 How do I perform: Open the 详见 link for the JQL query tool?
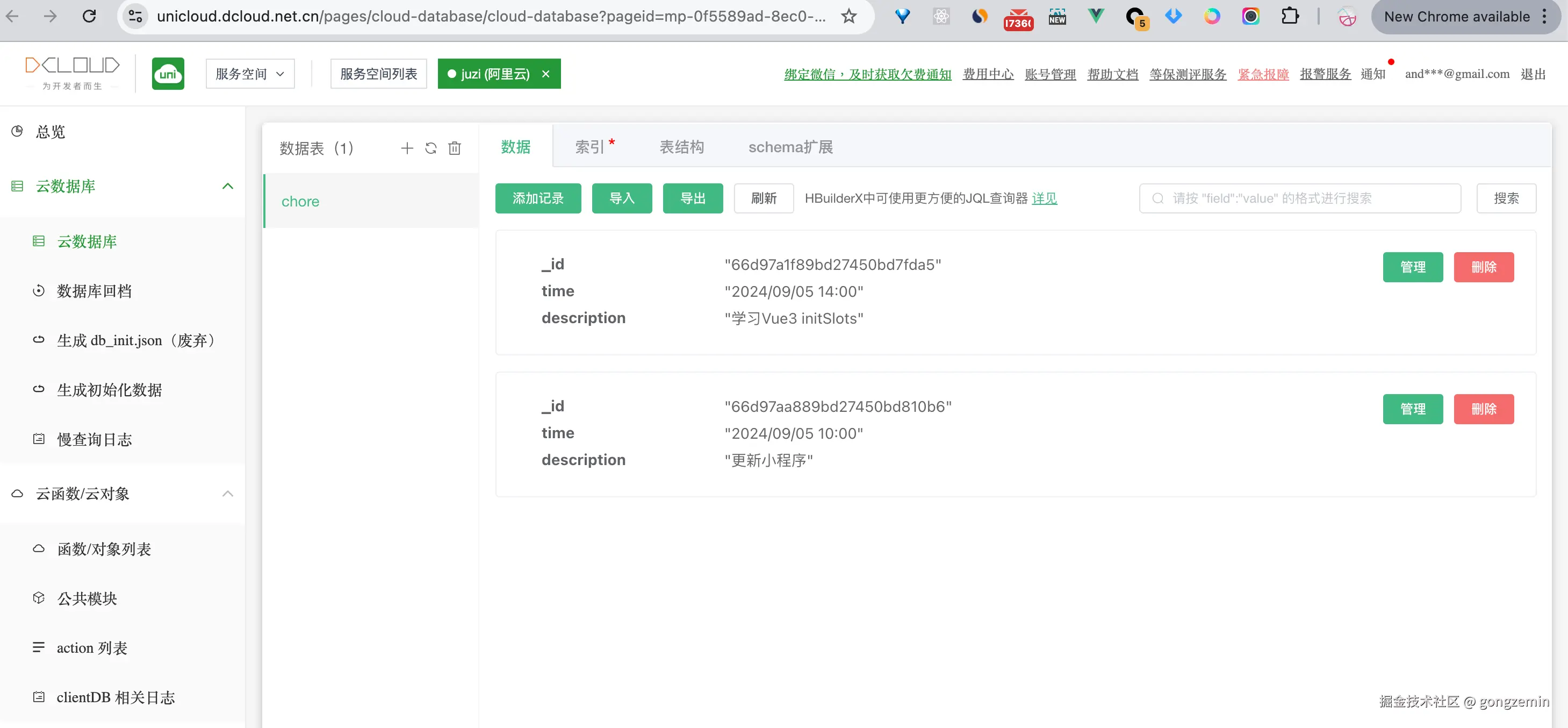(1044, 198)
